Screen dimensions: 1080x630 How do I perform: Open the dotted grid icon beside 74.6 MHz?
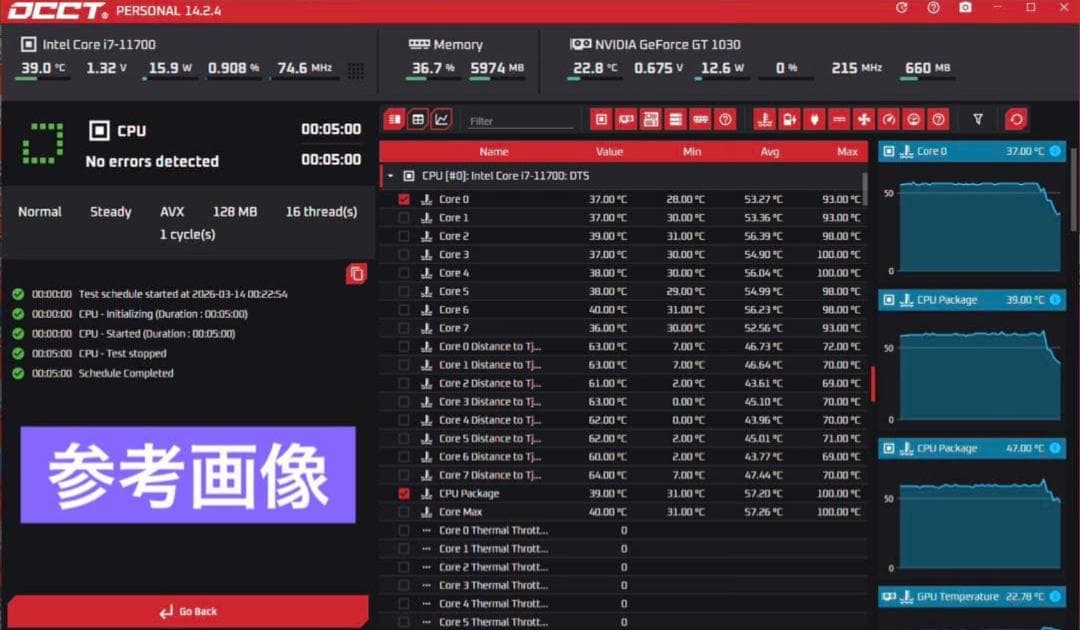point(355,70)
